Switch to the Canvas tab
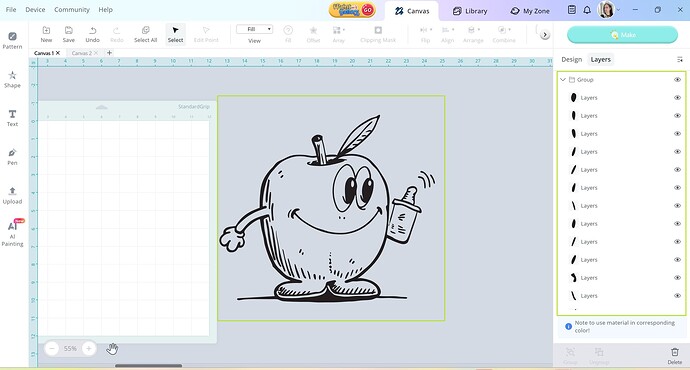690x370 pixels. coord(412,11)
